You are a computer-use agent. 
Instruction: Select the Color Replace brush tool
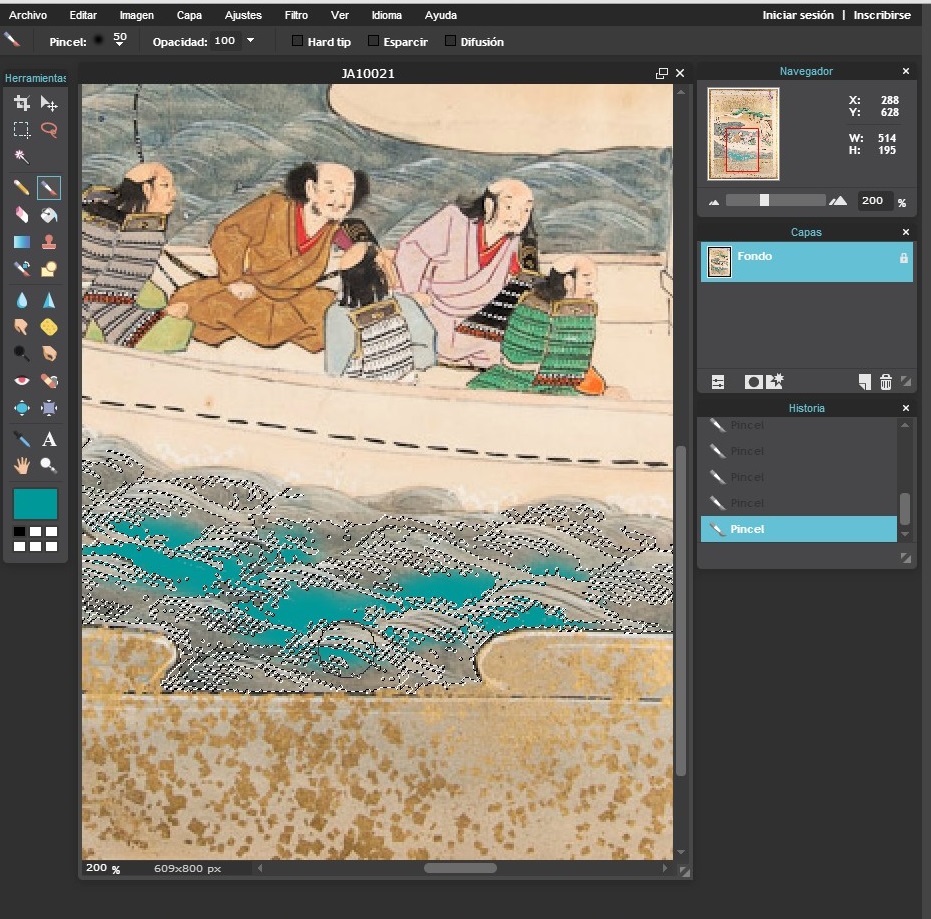coord(22,268)
